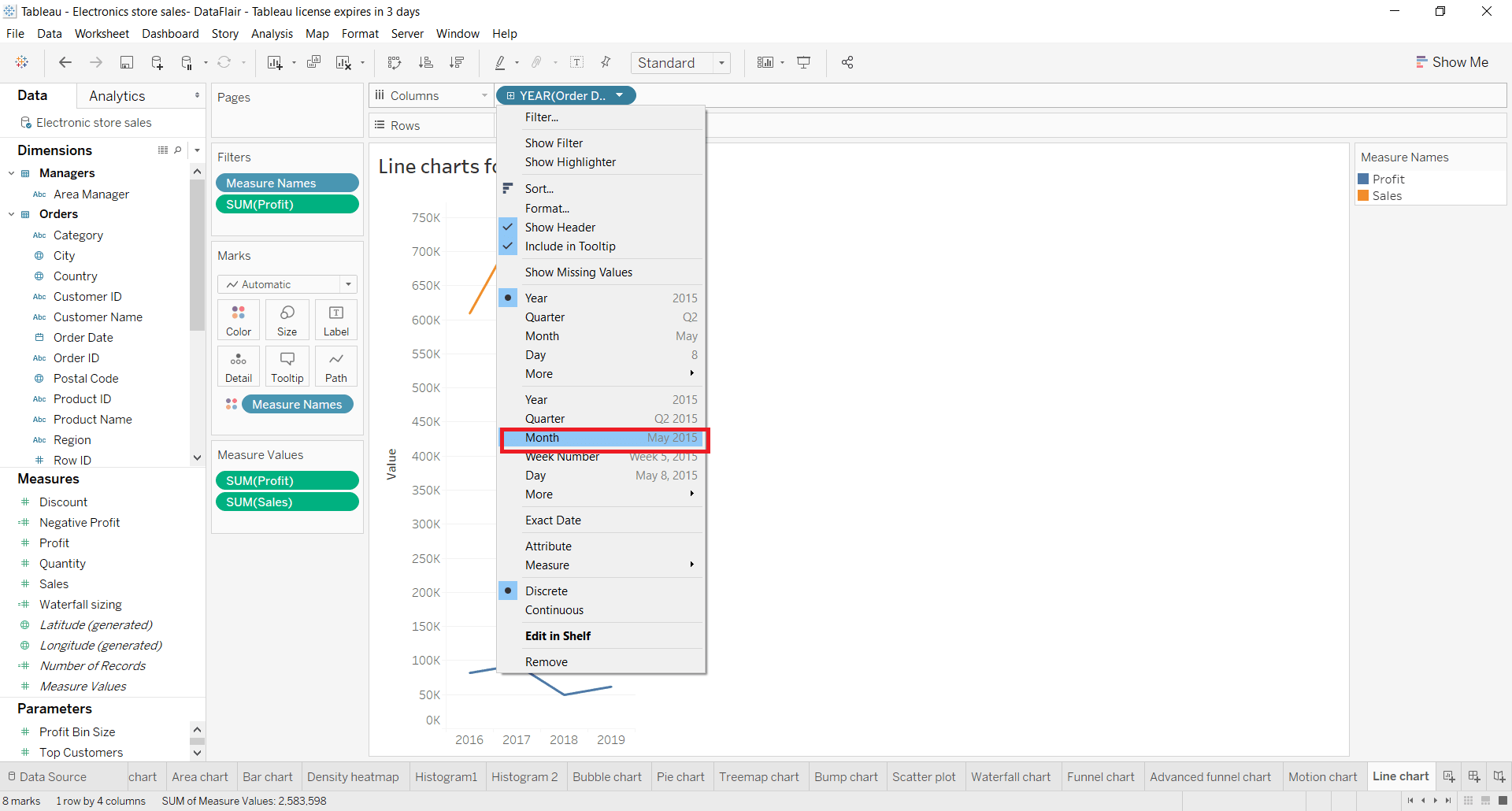Click the New Data Source icon
Image resolution: width=1512 pixels, height=811 pixels.
click(157, 62)
